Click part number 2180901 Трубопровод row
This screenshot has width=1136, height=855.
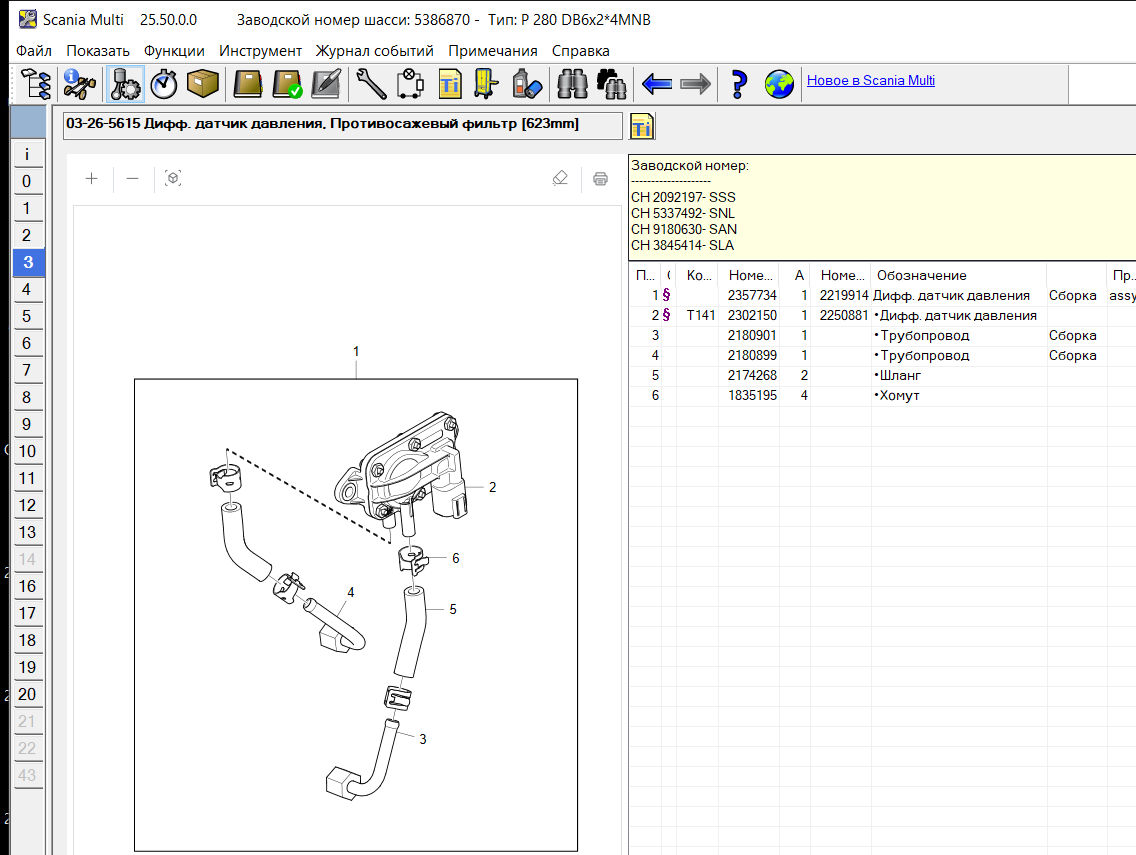[882, 335]
